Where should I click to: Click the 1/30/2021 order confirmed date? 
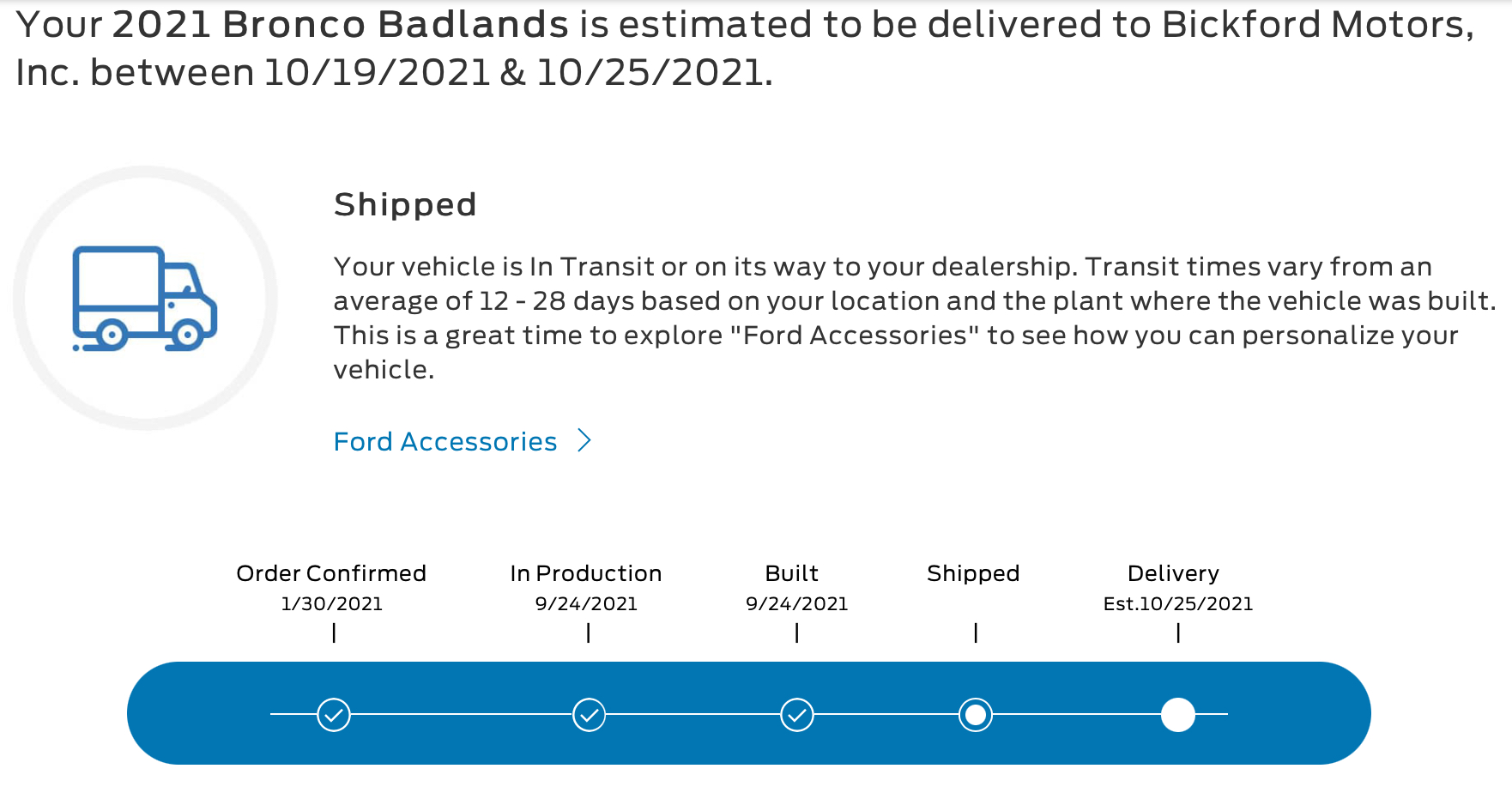pos(332,604)
